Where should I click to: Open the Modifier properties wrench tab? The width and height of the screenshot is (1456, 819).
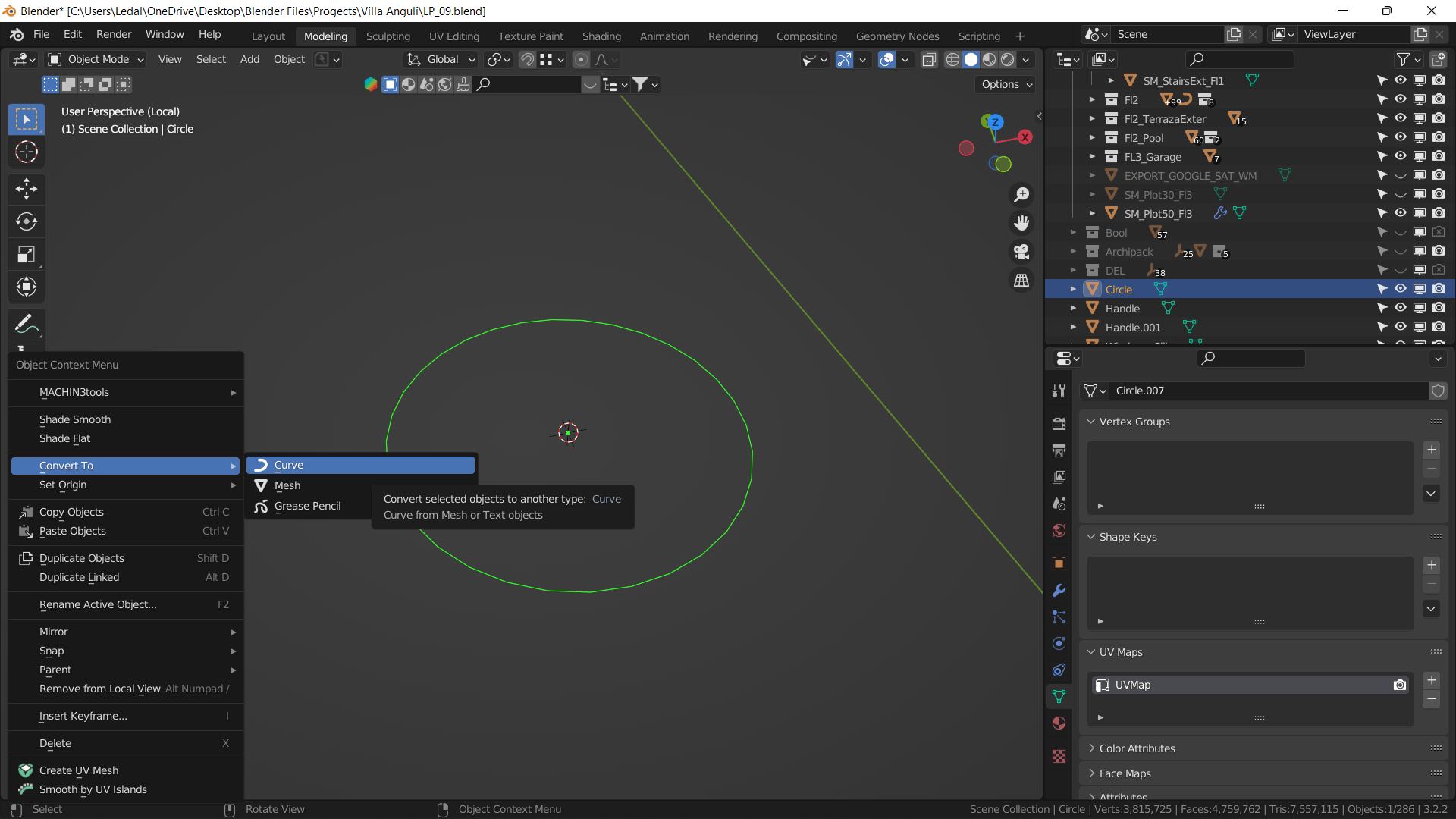pos(1059,591)
